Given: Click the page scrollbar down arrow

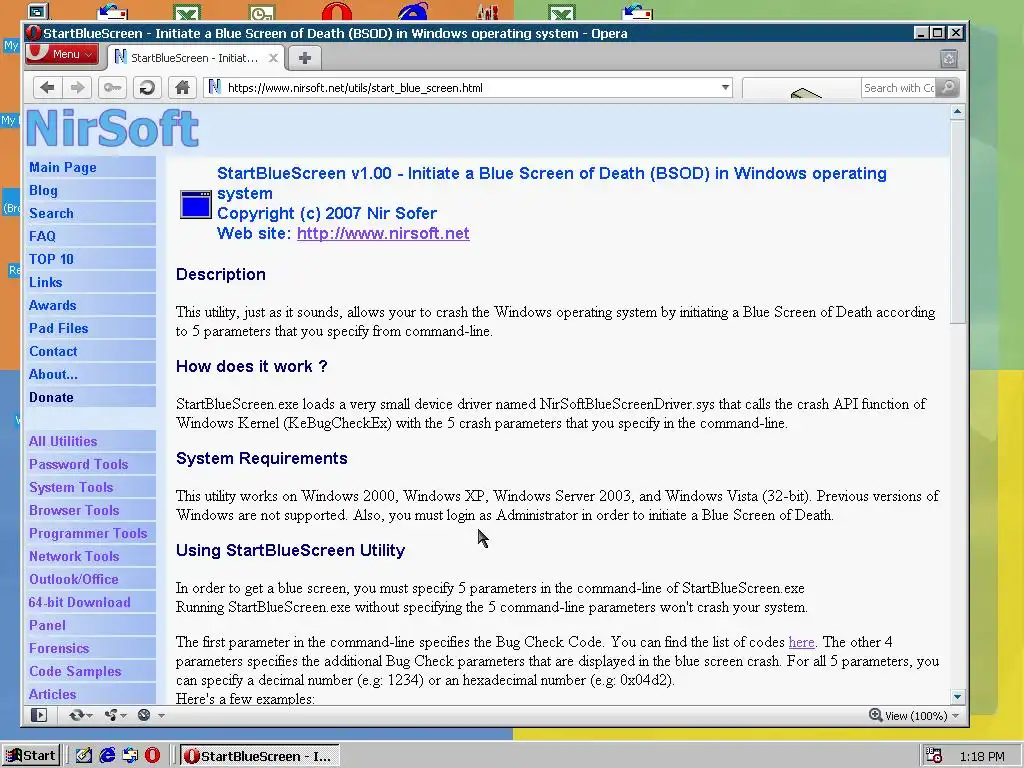Looking at the screenshot, I should tap(957, 697).
